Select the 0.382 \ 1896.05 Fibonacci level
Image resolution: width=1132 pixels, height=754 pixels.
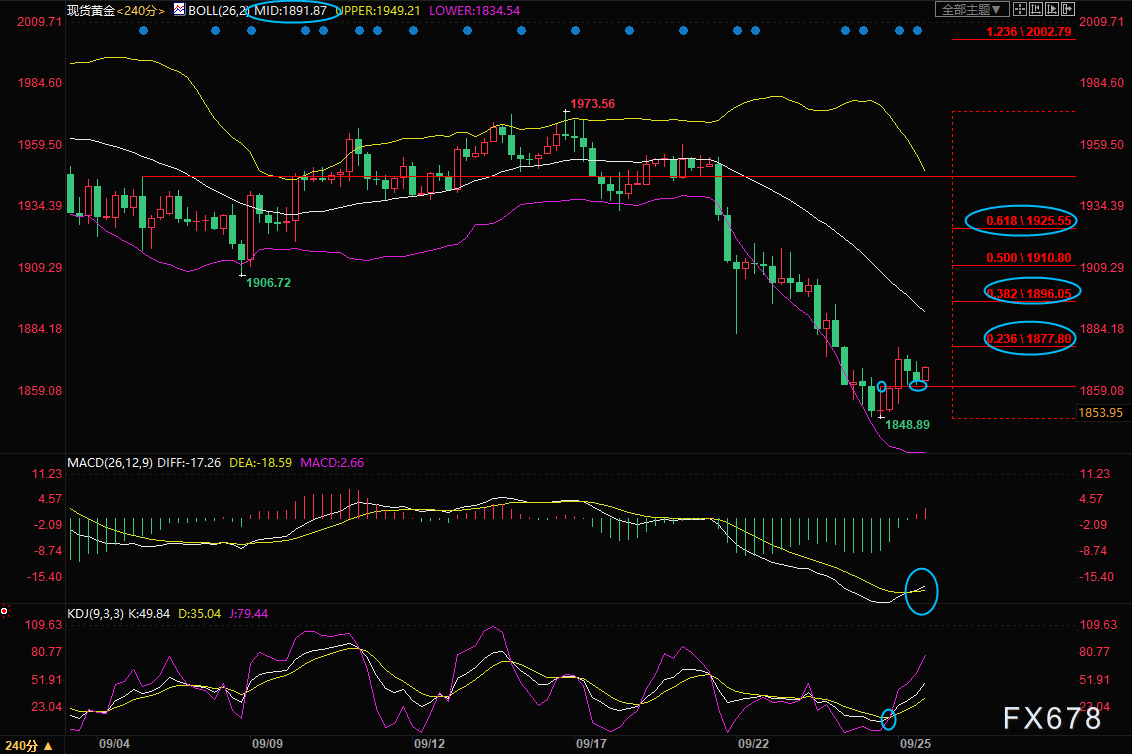click(x=1029, y=293)
